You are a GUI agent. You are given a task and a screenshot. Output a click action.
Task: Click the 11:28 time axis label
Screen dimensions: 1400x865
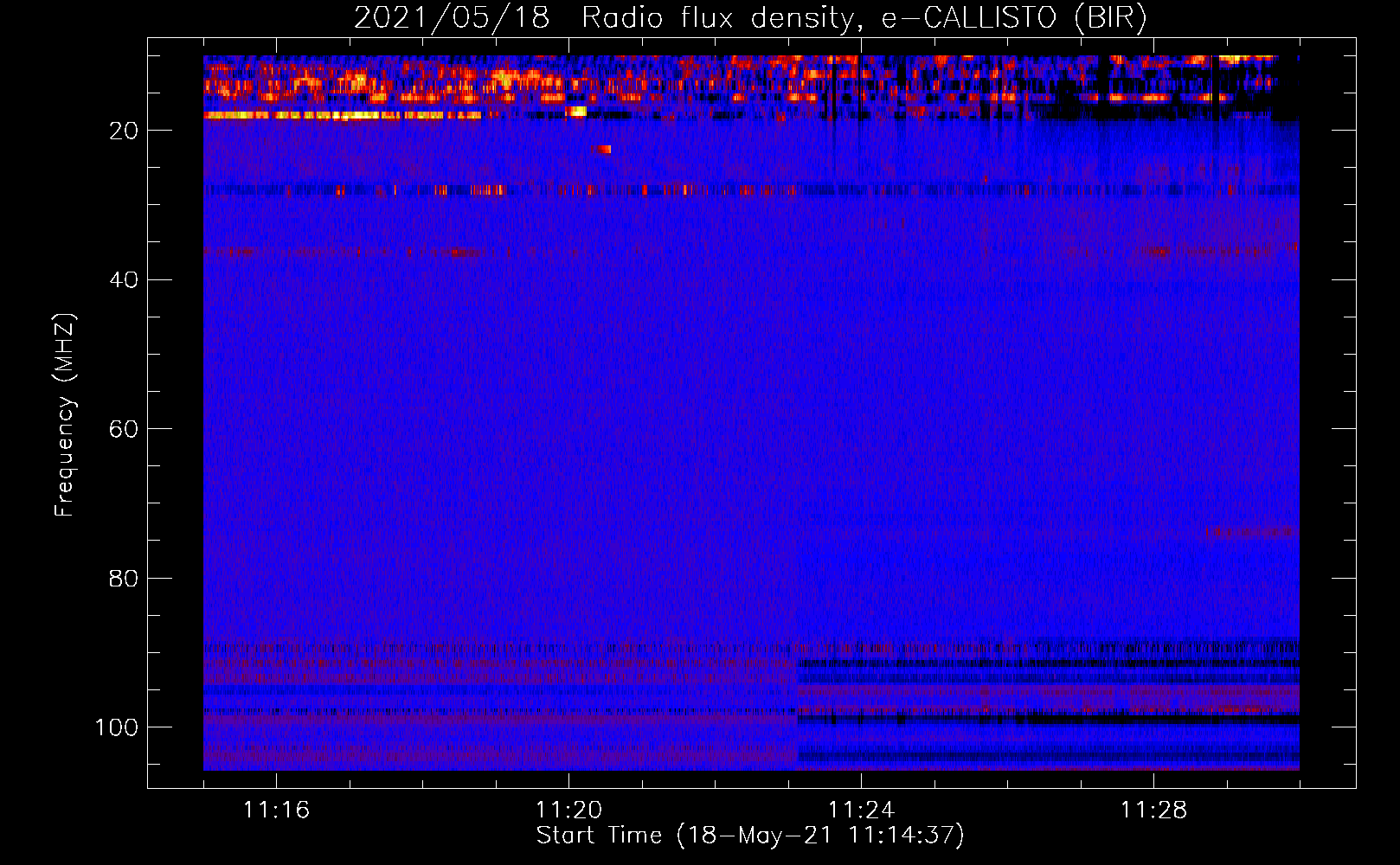(x=1153, y=811)
